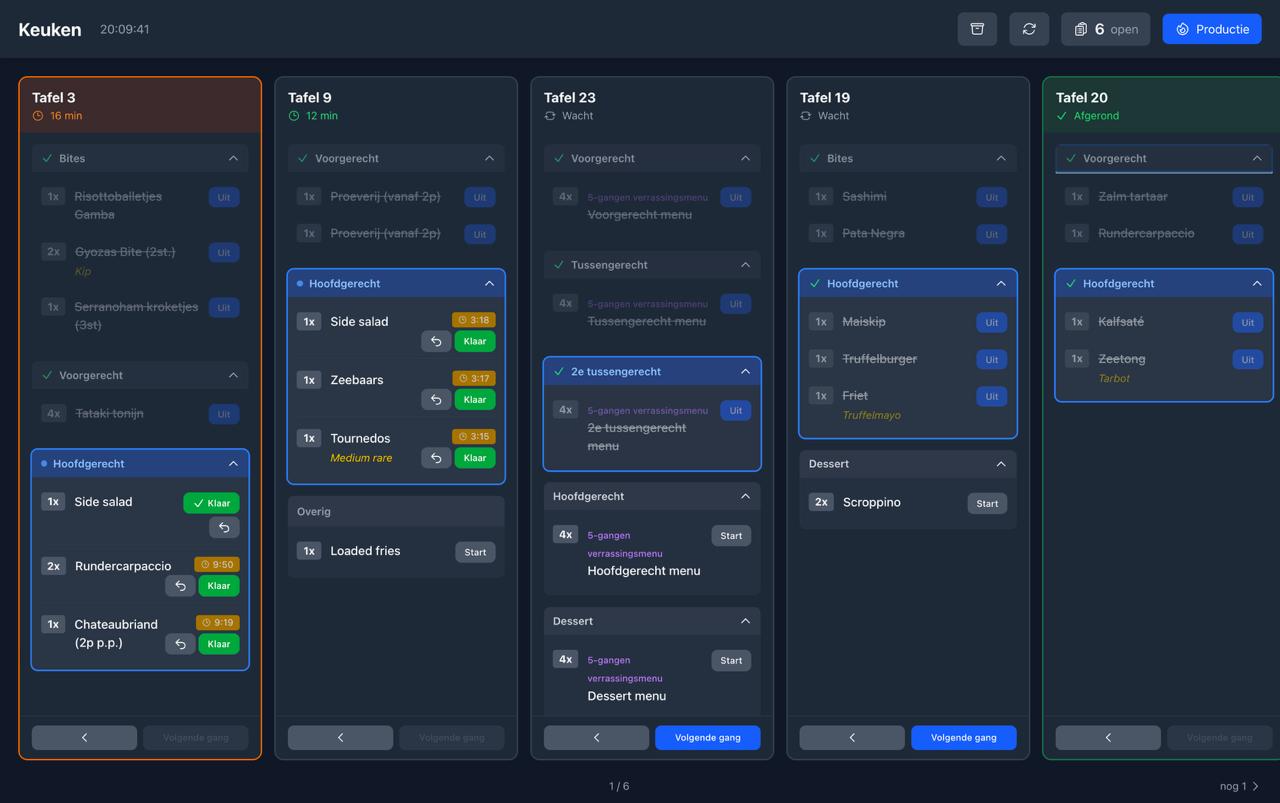This screenshot has width=1280, height=803.
Task: Select the Tafel 3 card header
Action: (x=140, y=105)
